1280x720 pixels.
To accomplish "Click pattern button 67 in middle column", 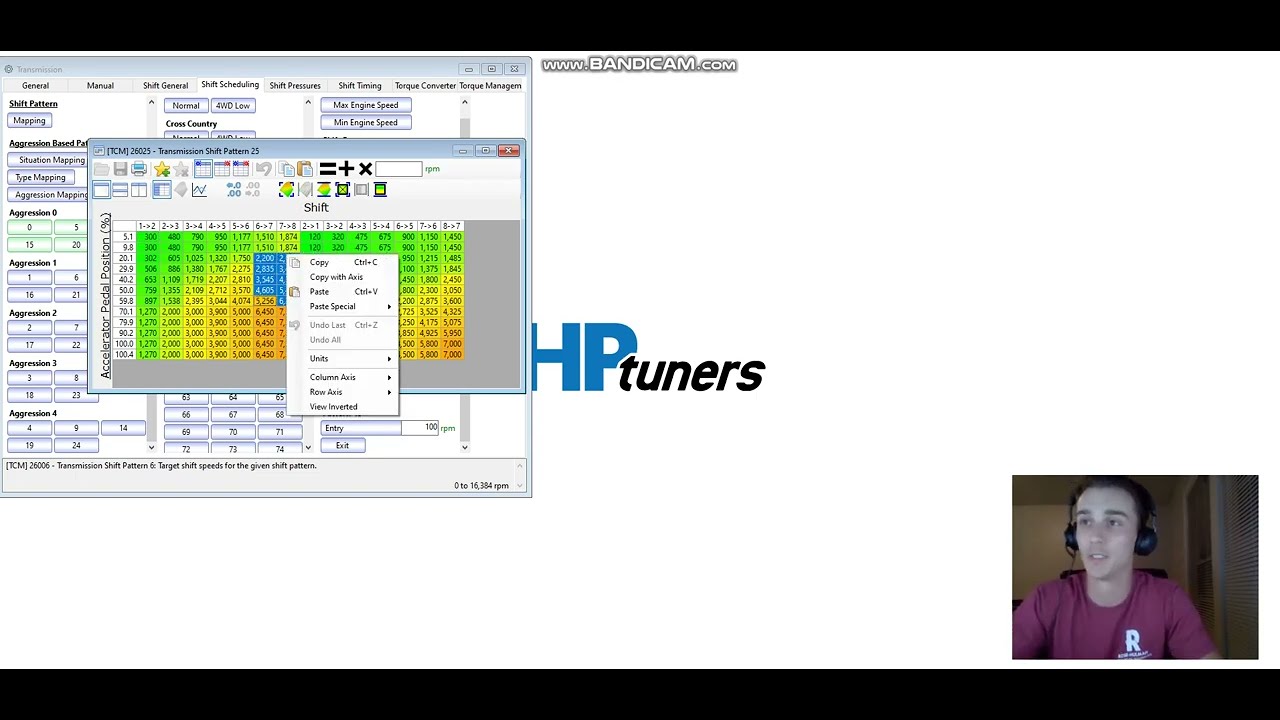I will click(x=233, y=415).
